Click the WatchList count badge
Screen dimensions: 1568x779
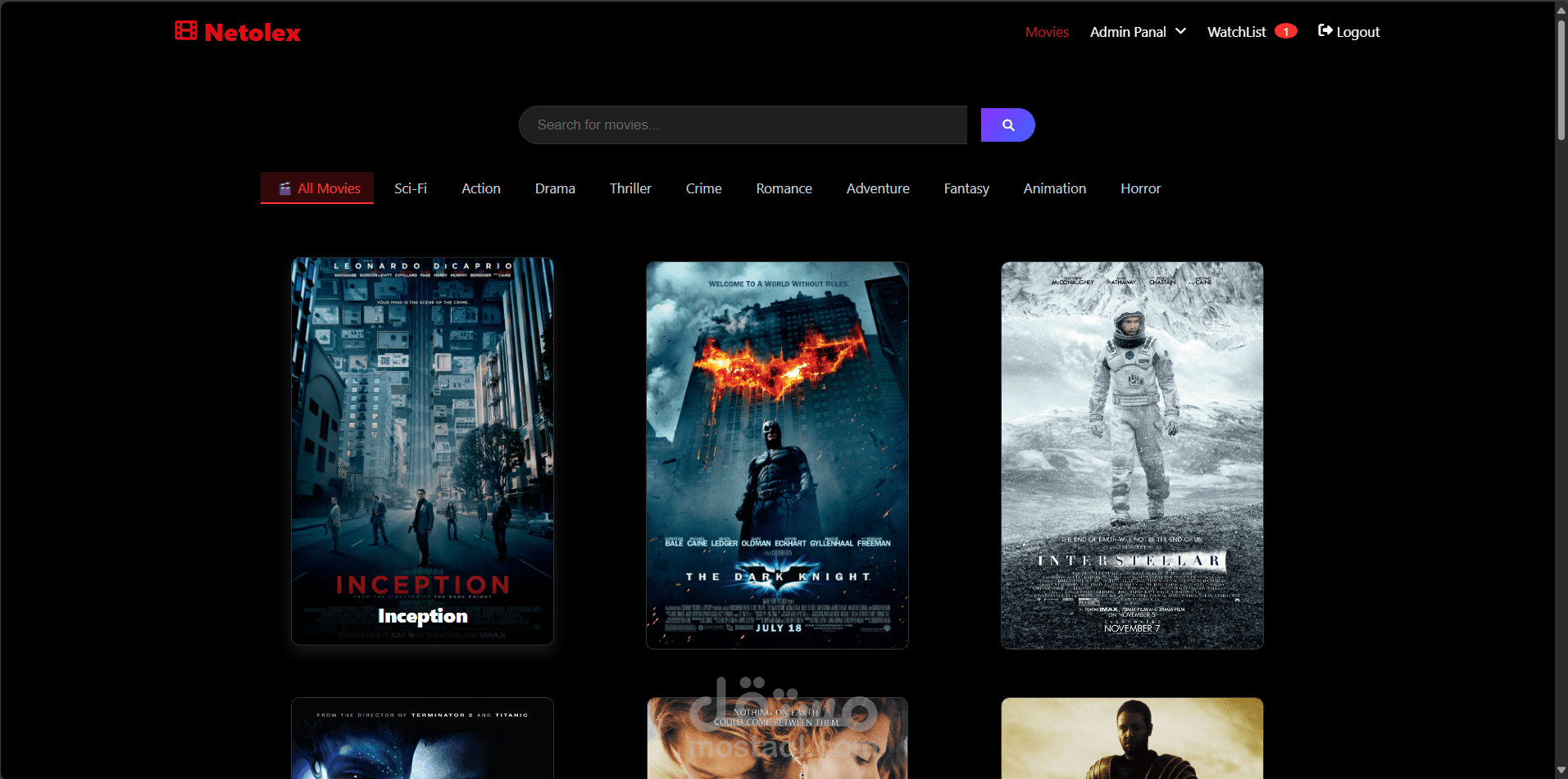point(1285,31)
